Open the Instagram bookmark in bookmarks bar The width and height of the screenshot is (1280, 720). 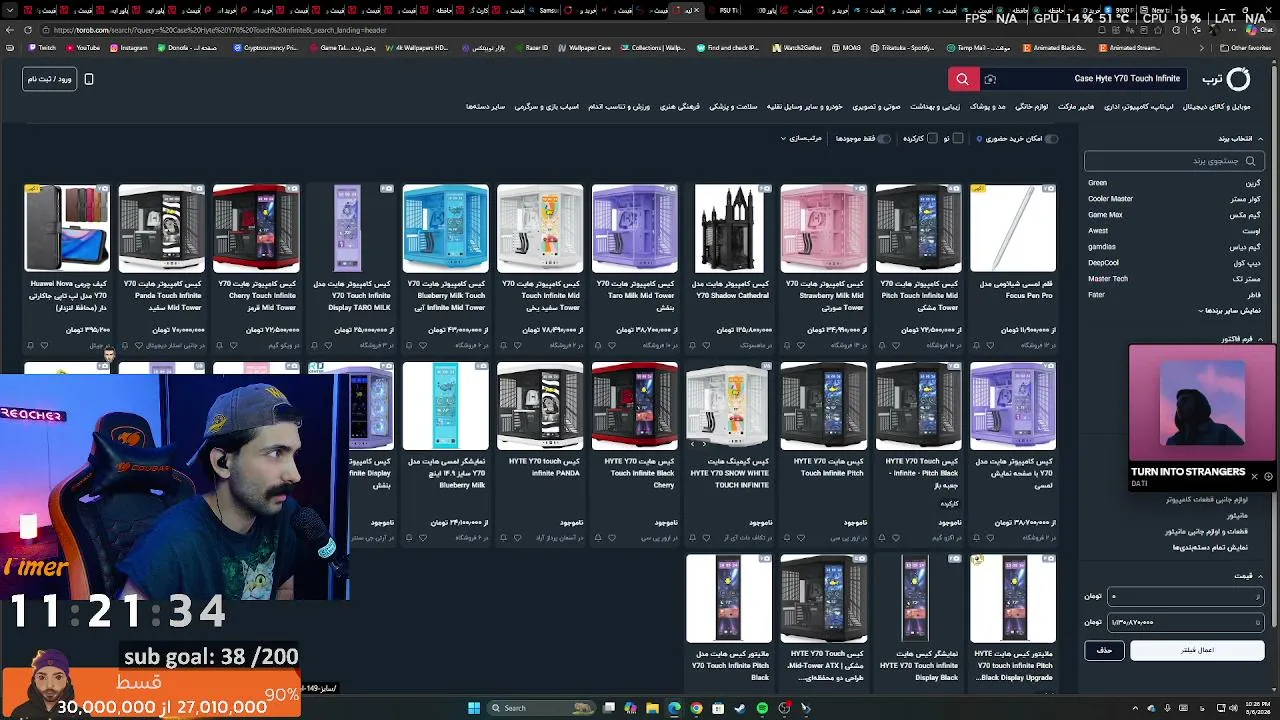pos(128,48)
